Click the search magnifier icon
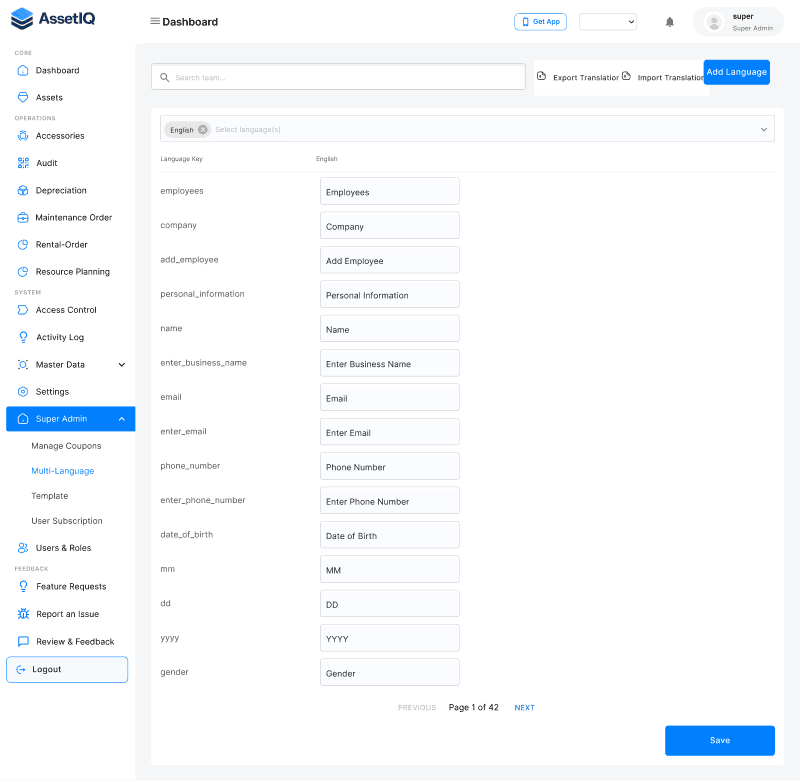The height and width of the screenshot is (781, 800). (x=164, y=78)
